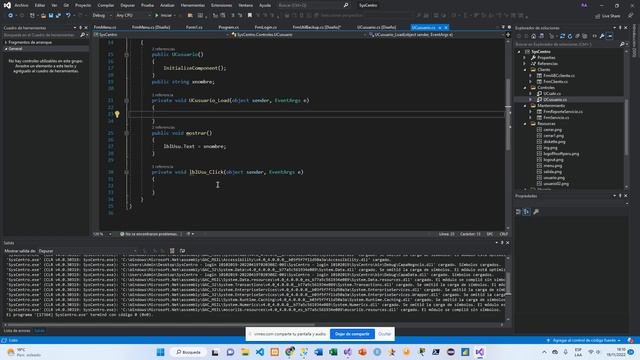
Task: Pin the Cuadro de herramientas panel
Action: point(80,28)
